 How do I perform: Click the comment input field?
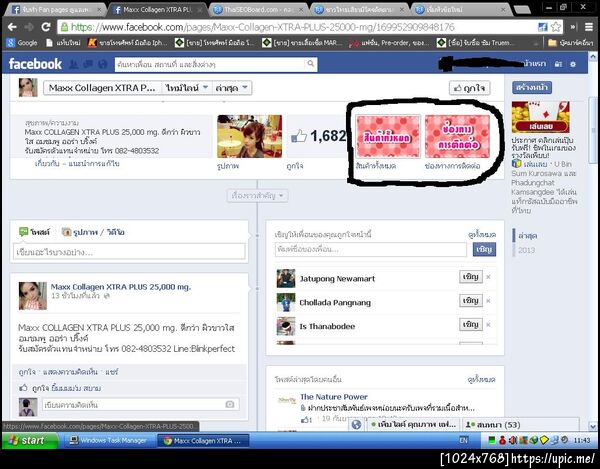[x=141, y=405]
